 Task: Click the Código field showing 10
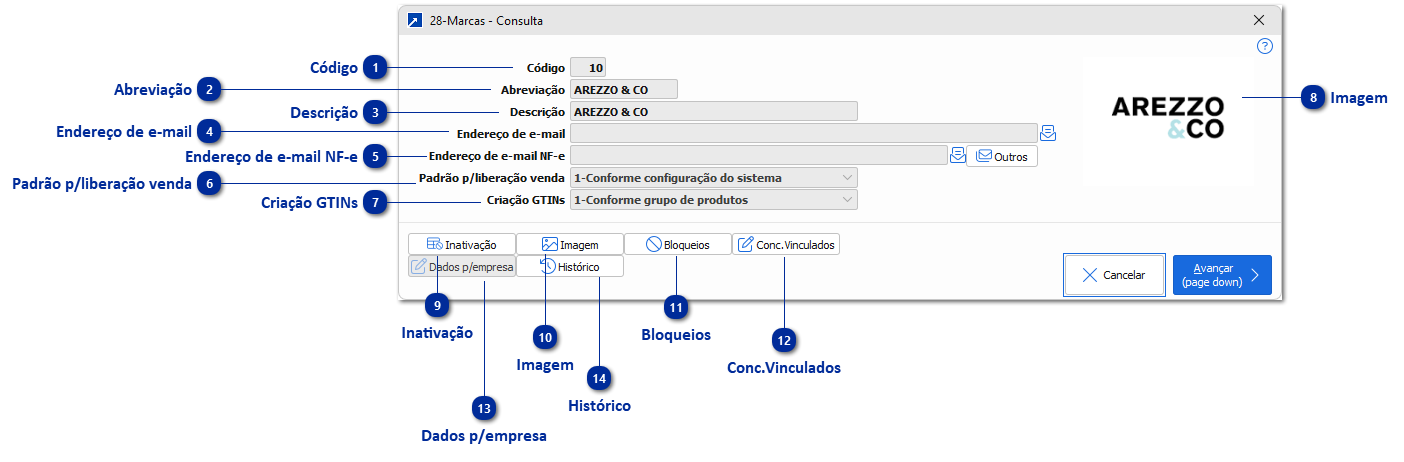click(588, 69)
